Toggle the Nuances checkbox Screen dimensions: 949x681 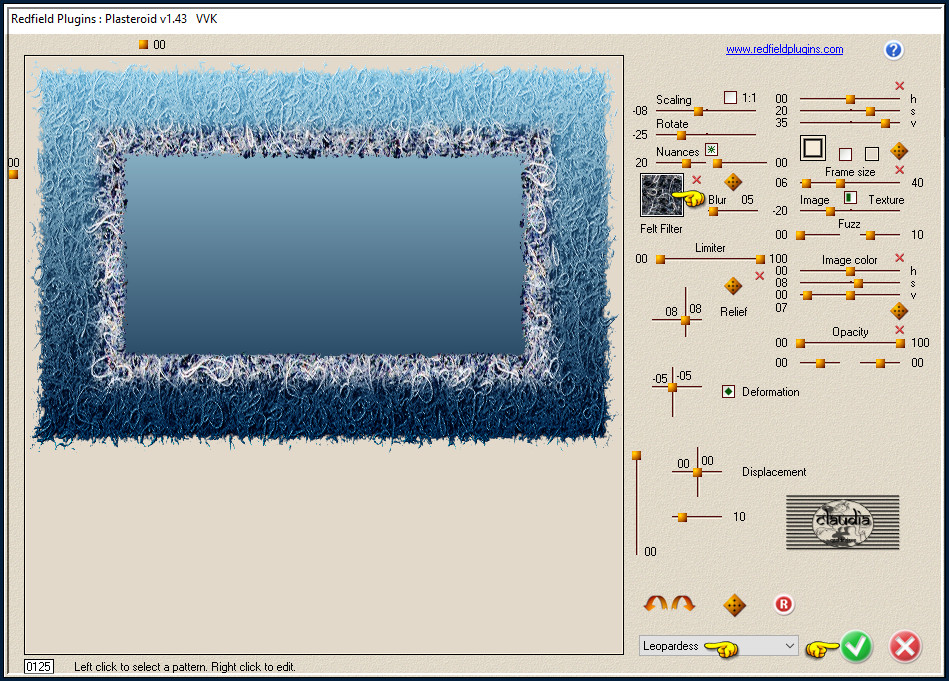coord(712,150)
